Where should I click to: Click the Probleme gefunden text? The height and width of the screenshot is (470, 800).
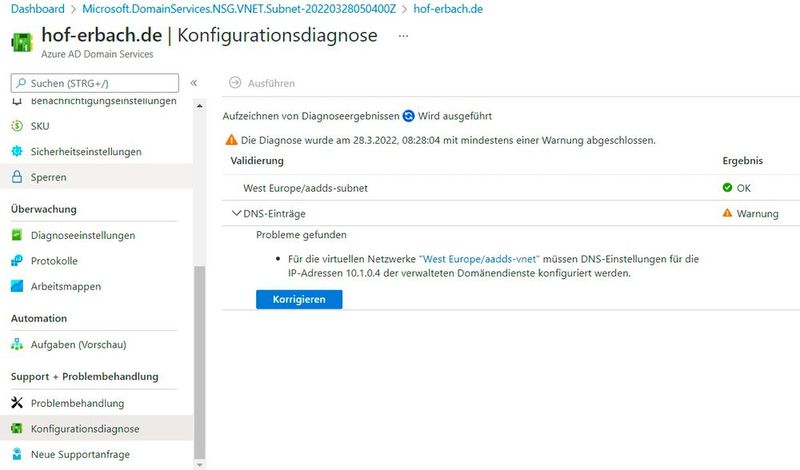tap(301, 235)
